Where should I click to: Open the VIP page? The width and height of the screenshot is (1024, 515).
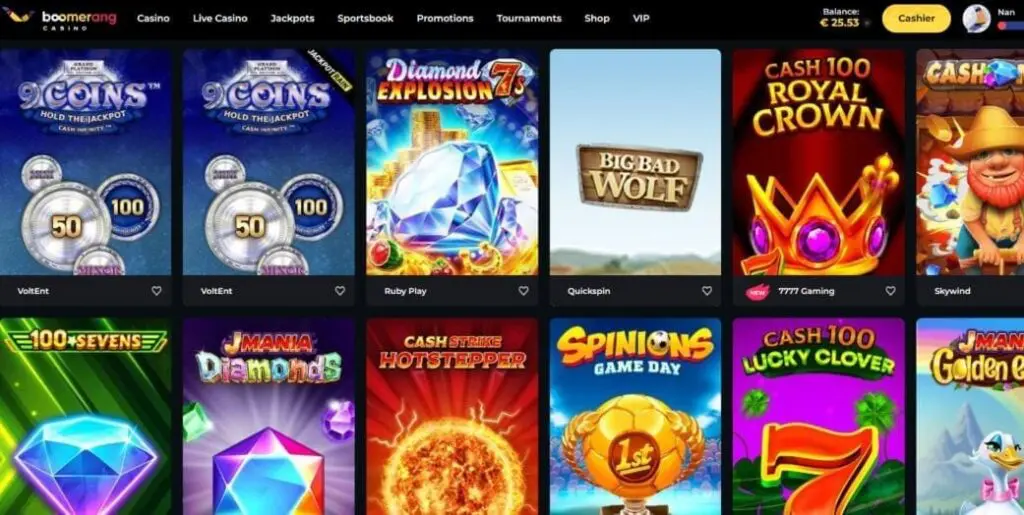pos(641,18)
